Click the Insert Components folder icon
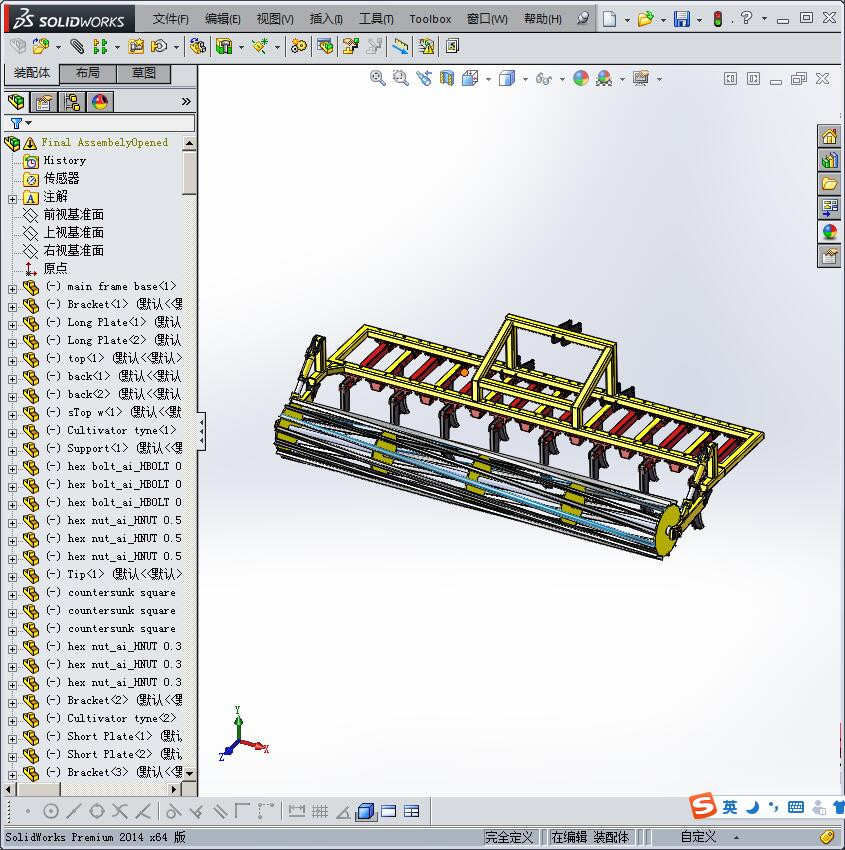 click(41, 47)
